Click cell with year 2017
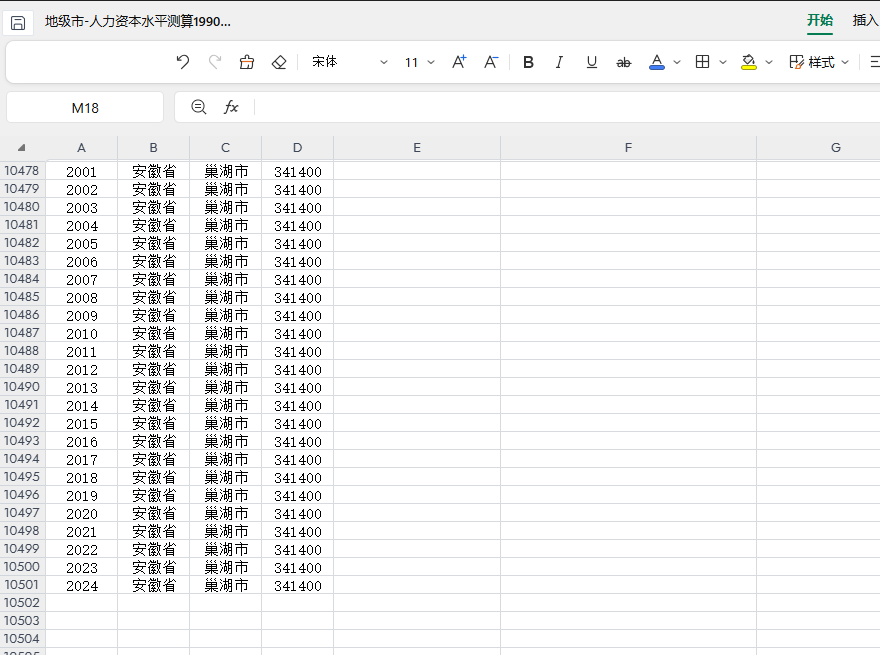This screenshot has width=880, height=655. [x=81, y=460]
